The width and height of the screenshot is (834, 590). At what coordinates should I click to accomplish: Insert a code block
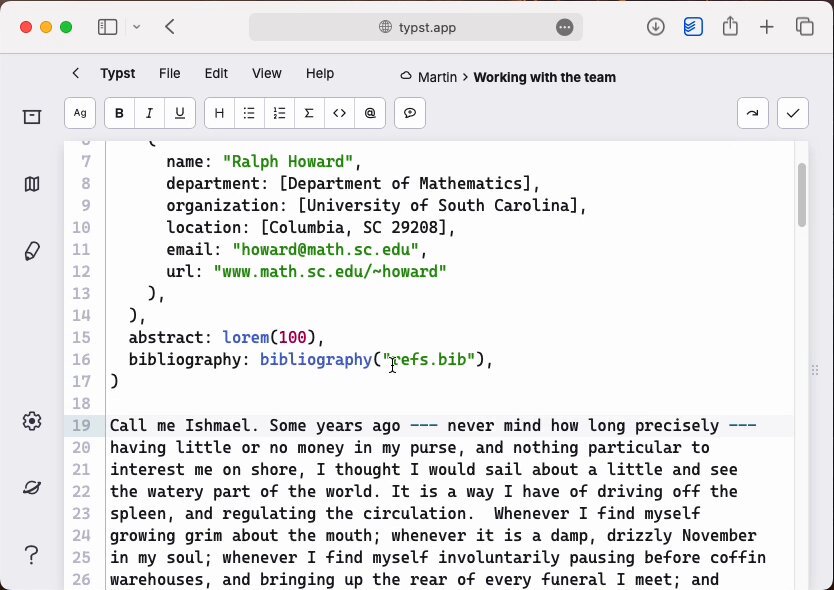[x=339, y=113]
